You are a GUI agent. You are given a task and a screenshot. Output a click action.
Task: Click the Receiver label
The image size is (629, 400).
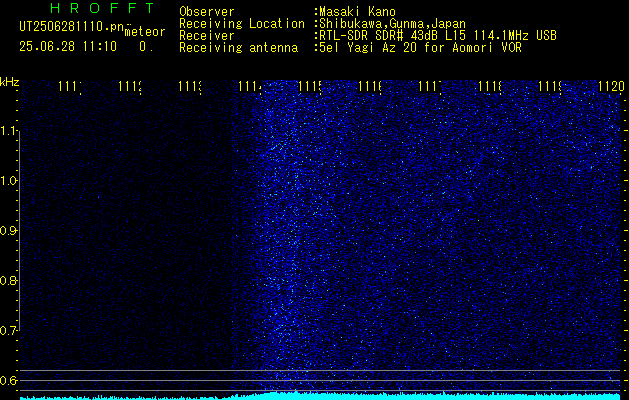[x=207, y=36]
